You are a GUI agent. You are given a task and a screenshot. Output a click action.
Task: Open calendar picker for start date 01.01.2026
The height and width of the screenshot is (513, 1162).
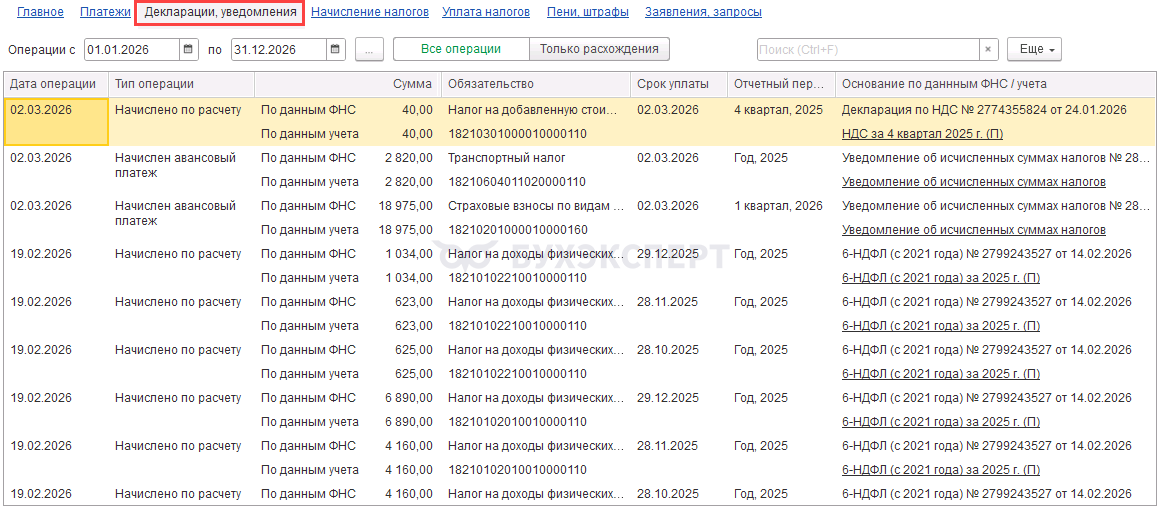pyautogui.click(x=188, y=50)
